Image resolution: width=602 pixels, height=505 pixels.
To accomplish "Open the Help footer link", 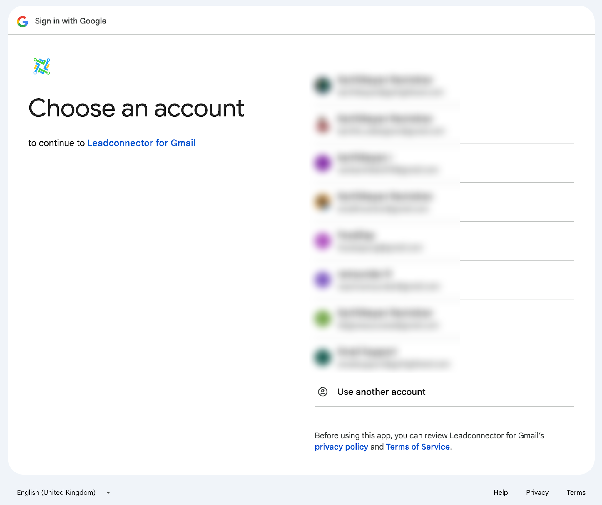I will 501,492.
